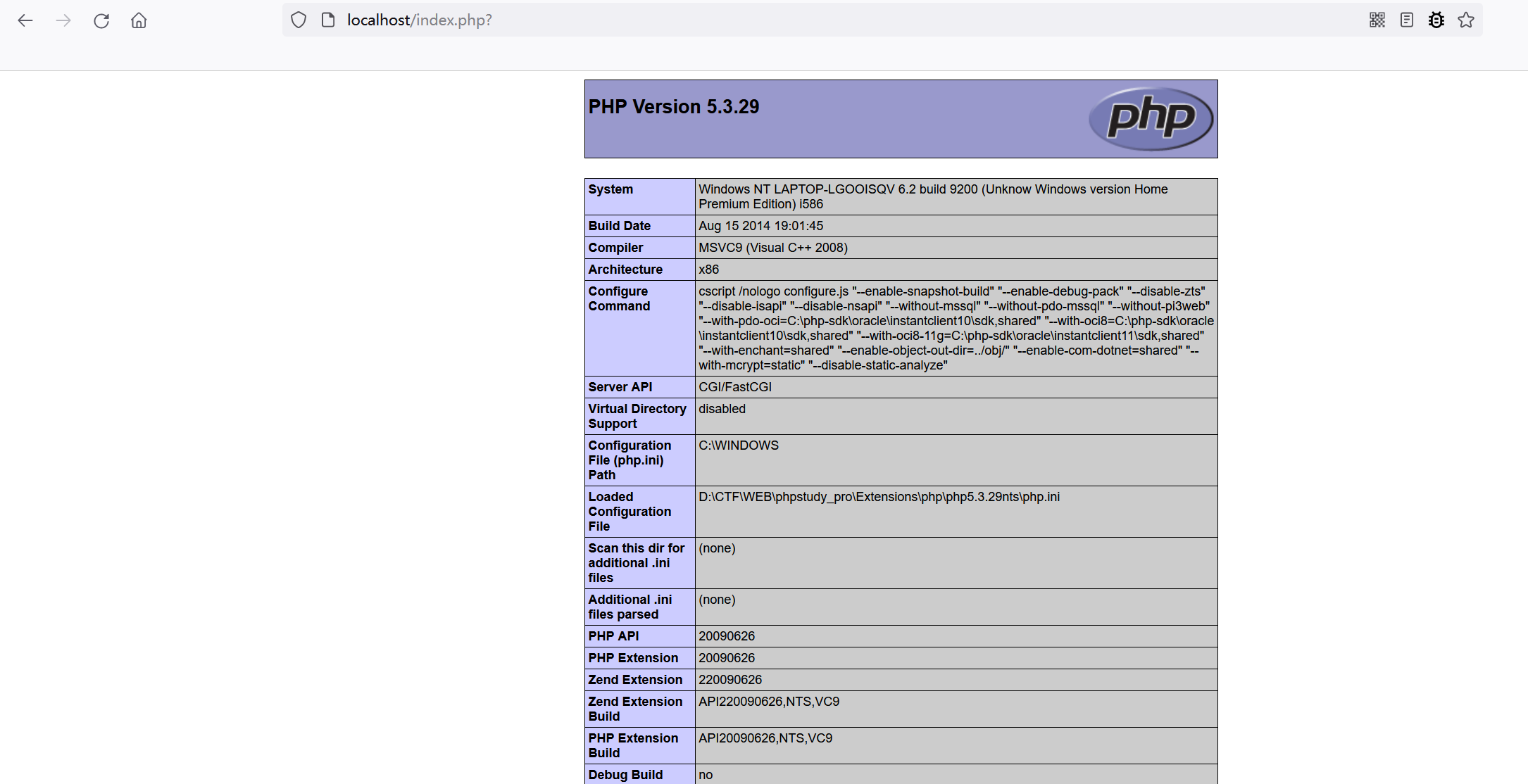Click the PHP Extension Build label

tap(633, 745)
